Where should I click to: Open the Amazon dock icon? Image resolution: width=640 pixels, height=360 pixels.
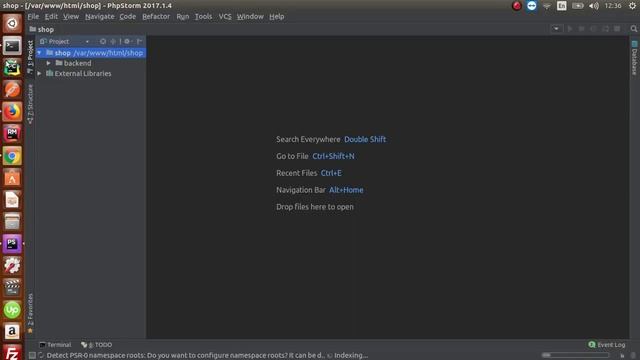(12, 332)
